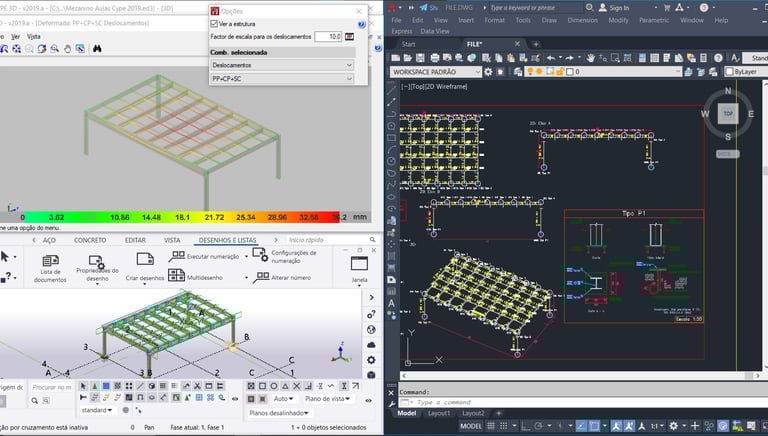
Task: Select the AutoCAD Pan hand tool
Action: [x=591, y=58]
